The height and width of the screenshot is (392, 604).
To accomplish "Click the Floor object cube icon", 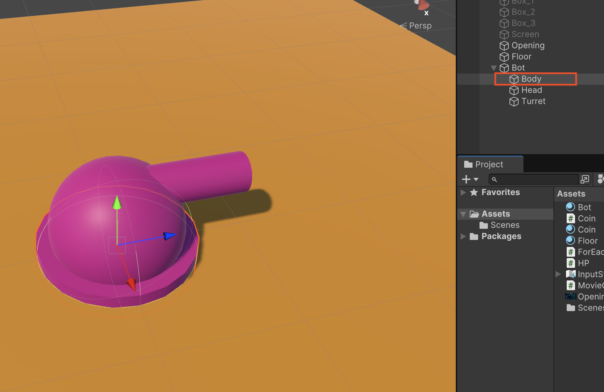I will coord(504,57).
